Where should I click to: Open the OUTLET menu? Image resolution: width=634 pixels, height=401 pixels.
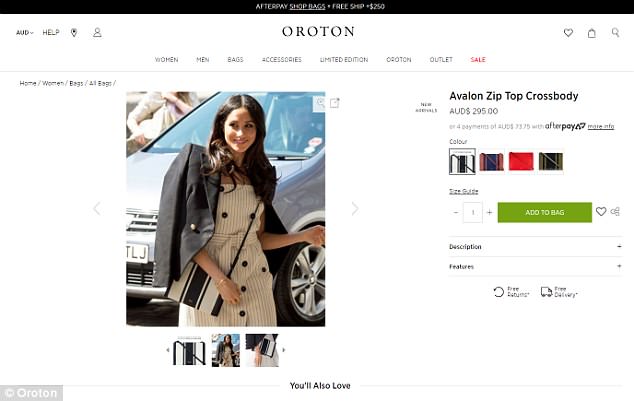click(441, 59)
